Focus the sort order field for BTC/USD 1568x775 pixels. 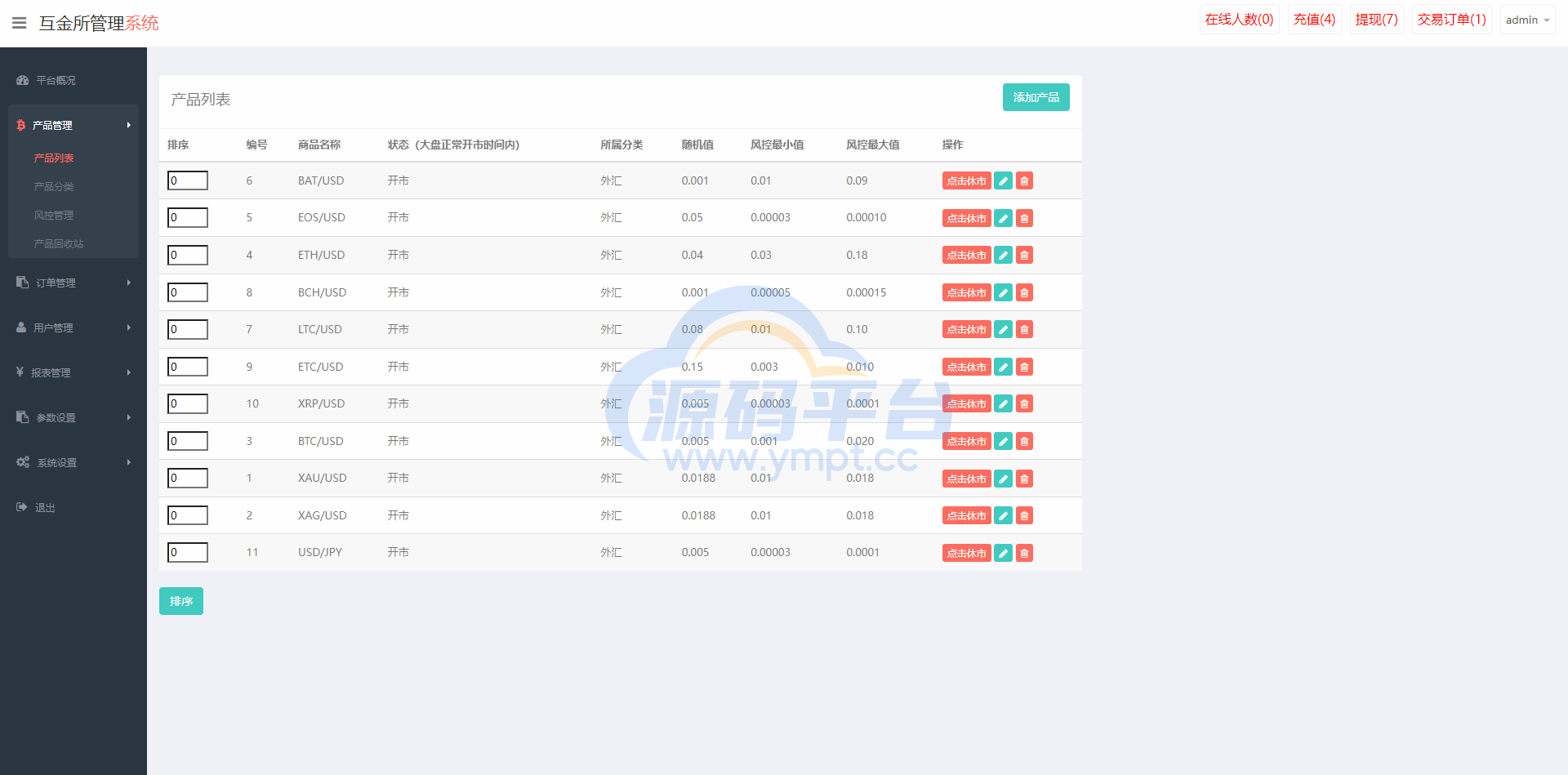pos(188,441)
